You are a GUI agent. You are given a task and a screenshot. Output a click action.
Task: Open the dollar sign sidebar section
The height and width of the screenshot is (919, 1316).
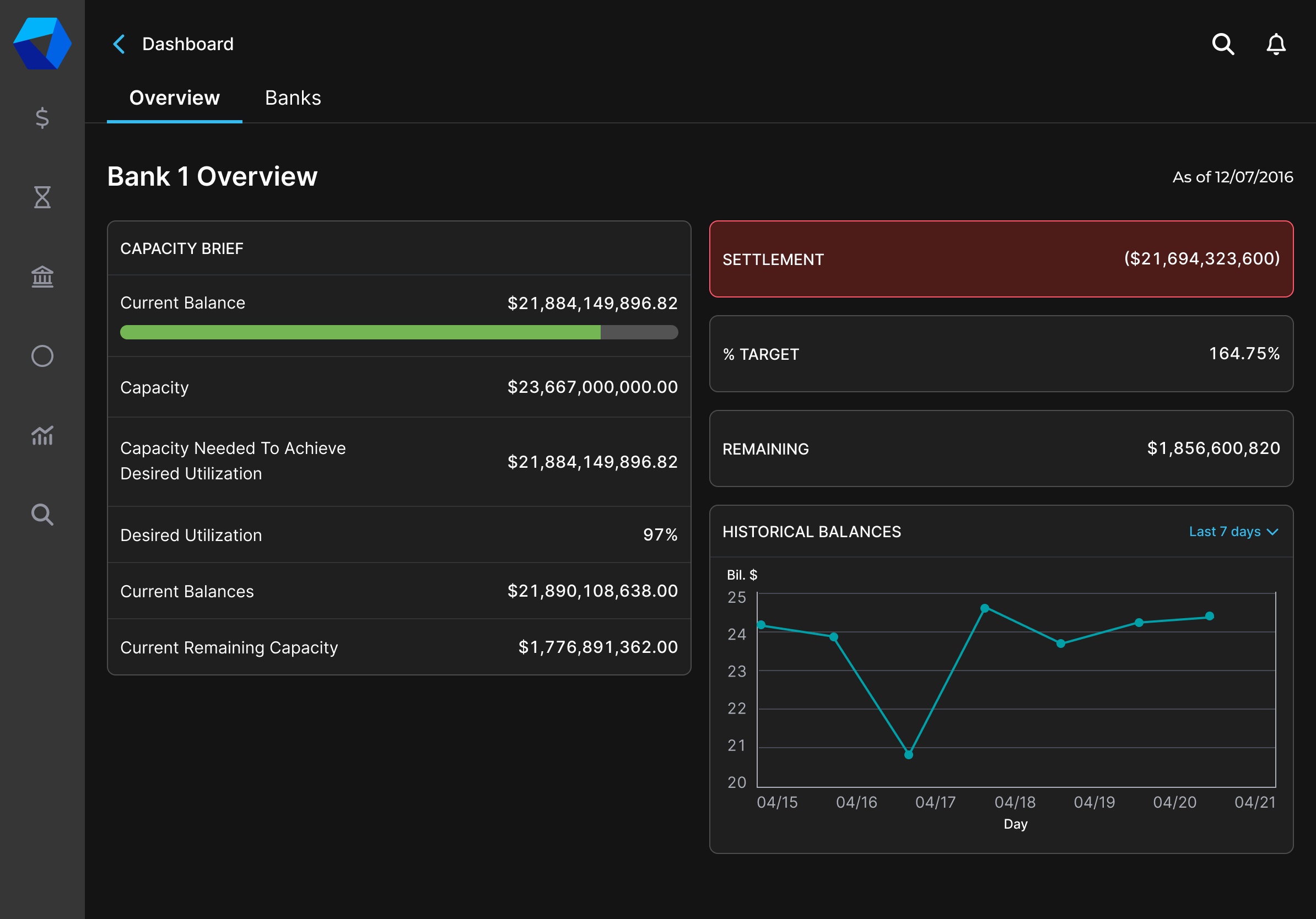point(42,118)
